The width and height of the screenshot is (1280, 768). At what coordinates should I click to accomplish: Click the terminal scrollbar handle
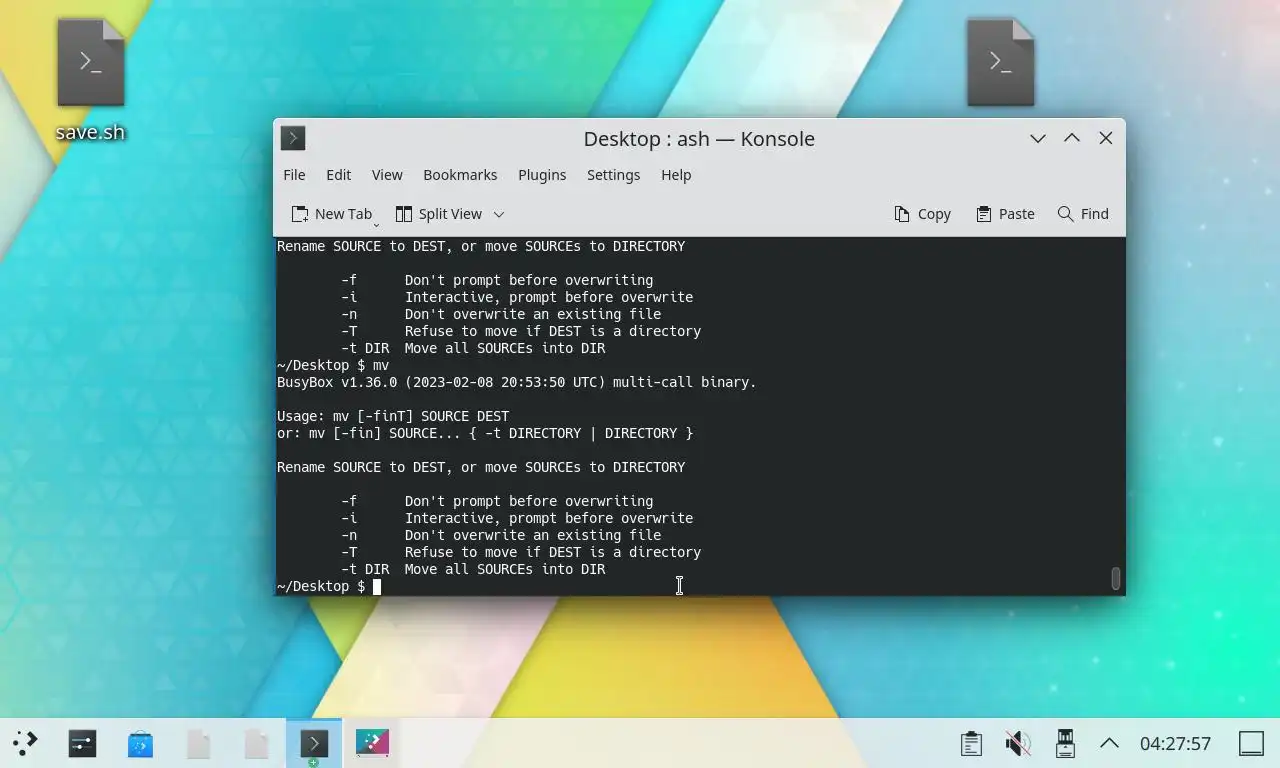pos(1116,579)
